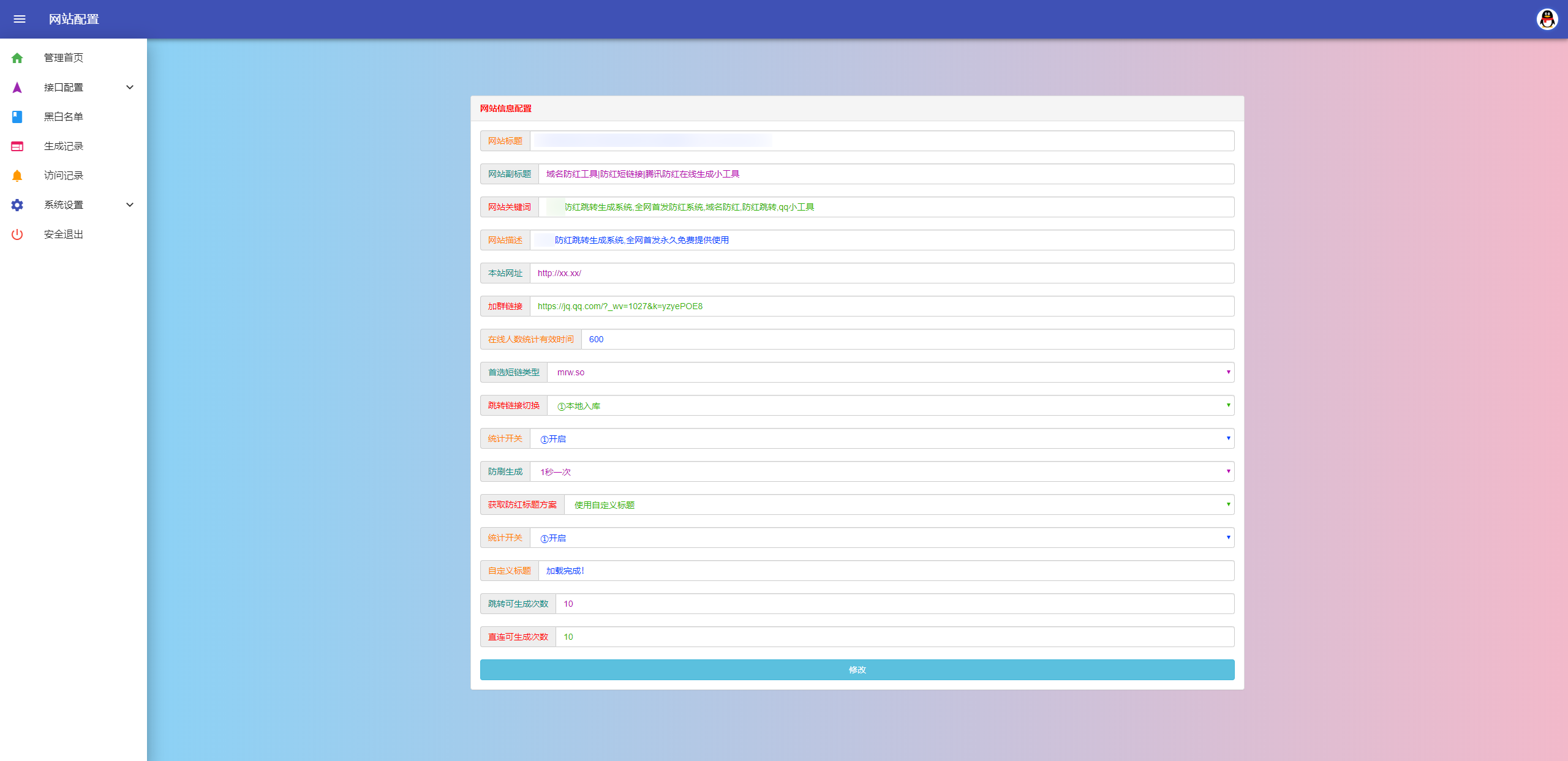
Task: Focus the 本站网址 input field
Action: (x=882, y=273)
